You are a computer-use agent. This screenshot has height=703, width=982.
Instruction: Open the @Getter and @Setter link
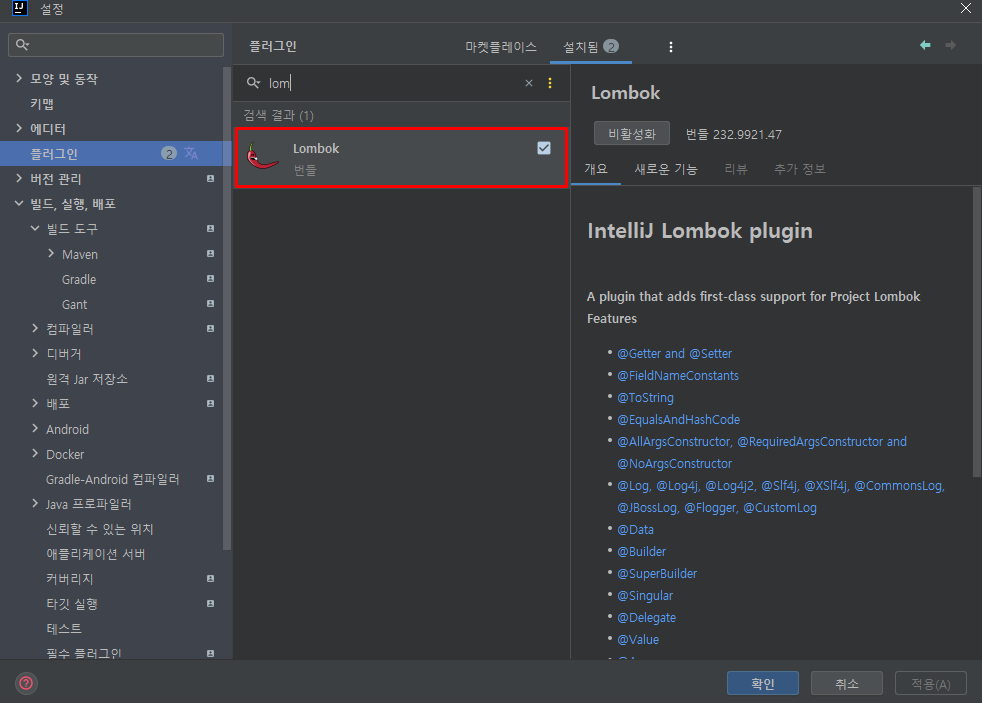point(674,354)
